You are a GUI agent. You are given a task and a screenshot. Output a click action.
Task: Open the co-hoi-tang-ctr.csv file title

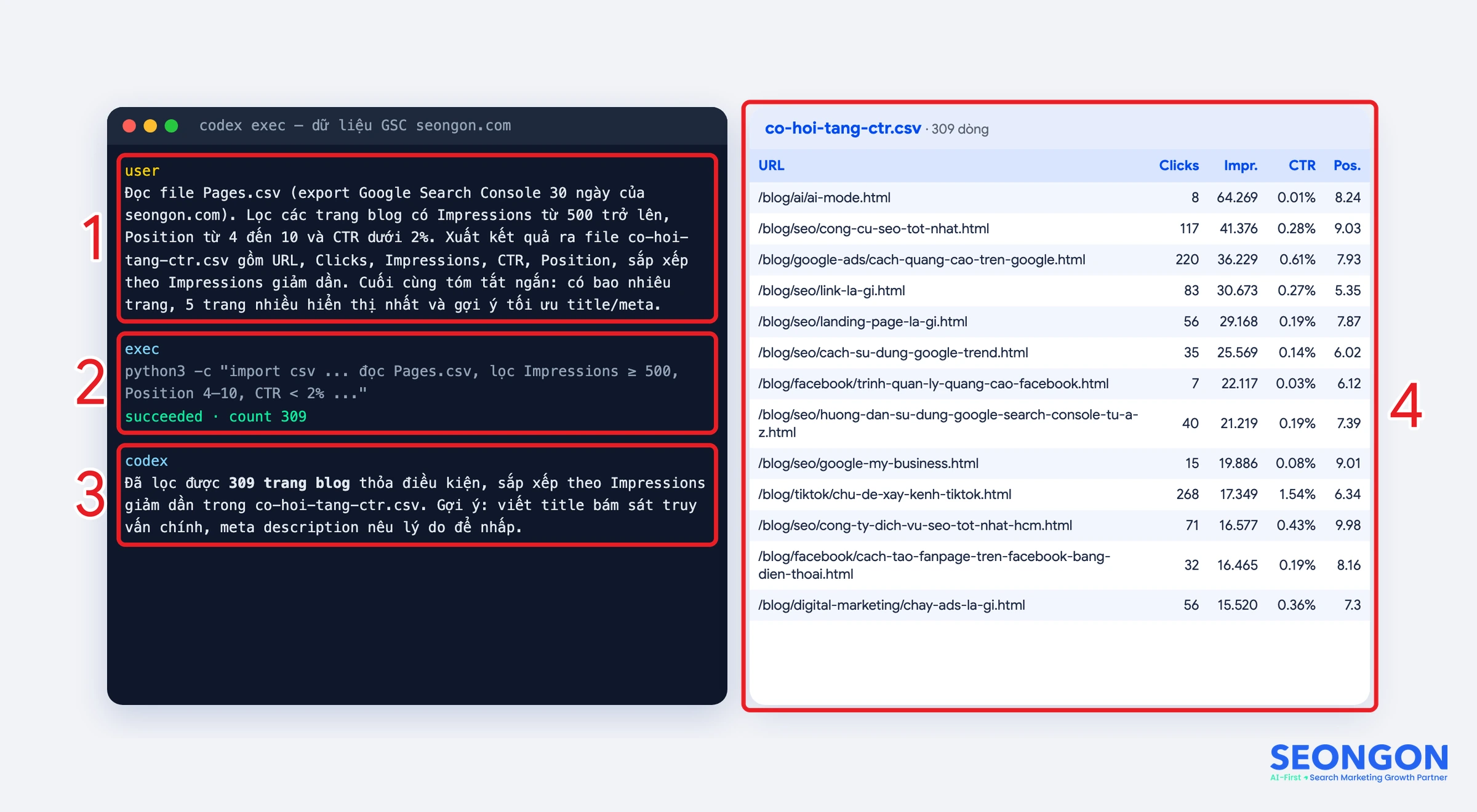(x=843, y=128)
